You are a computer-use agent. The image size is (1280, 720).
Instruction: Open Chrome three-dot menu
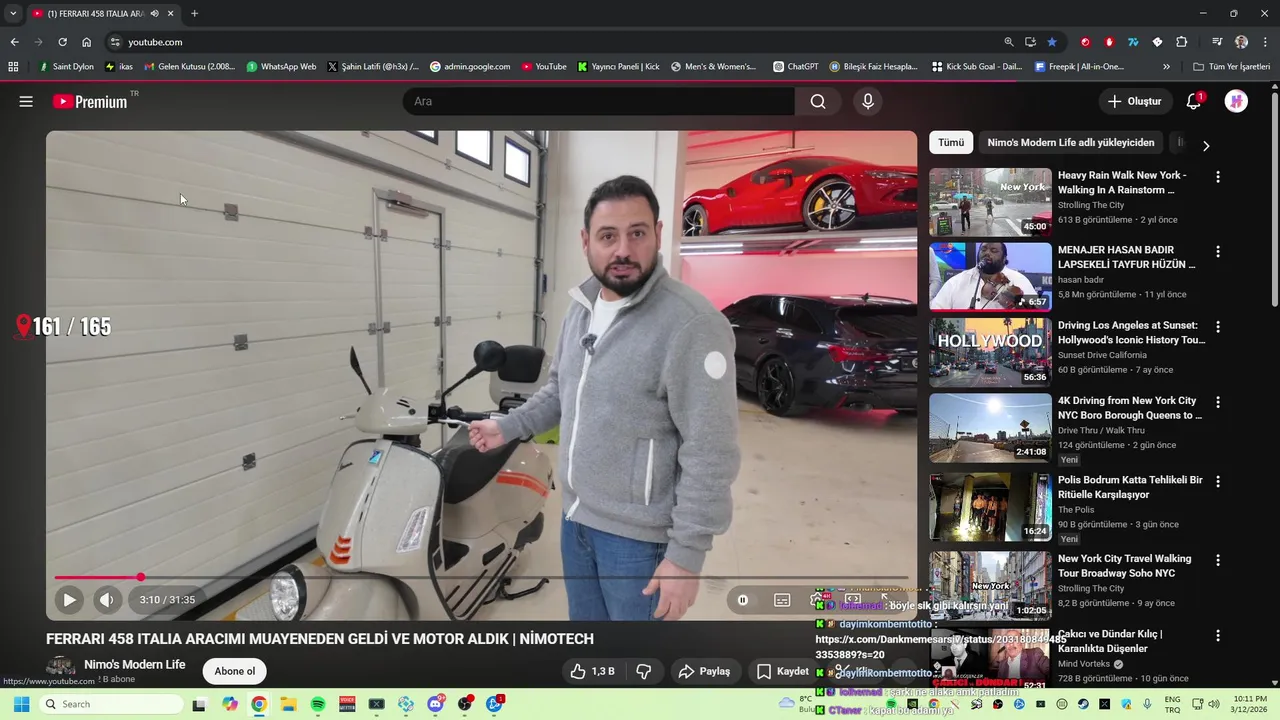(1266, 42)
